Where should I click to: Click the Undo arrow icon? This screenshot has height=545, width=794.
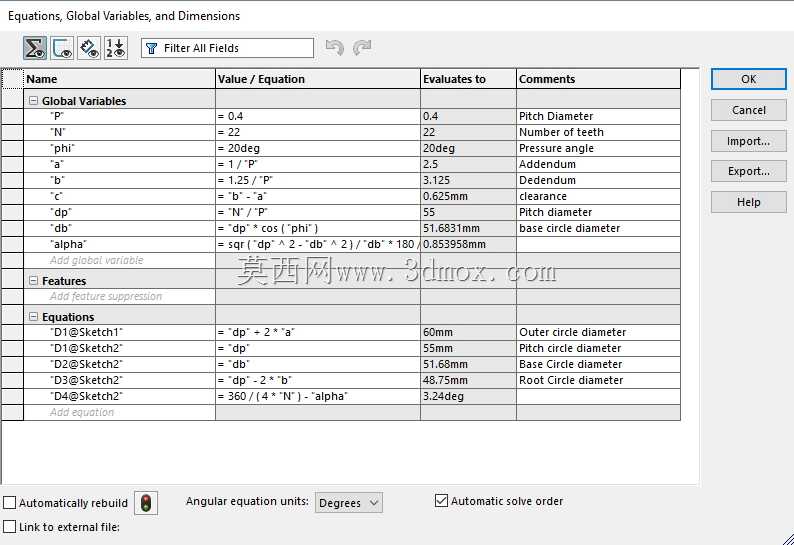pyautogui.click(x=335, y=48)
